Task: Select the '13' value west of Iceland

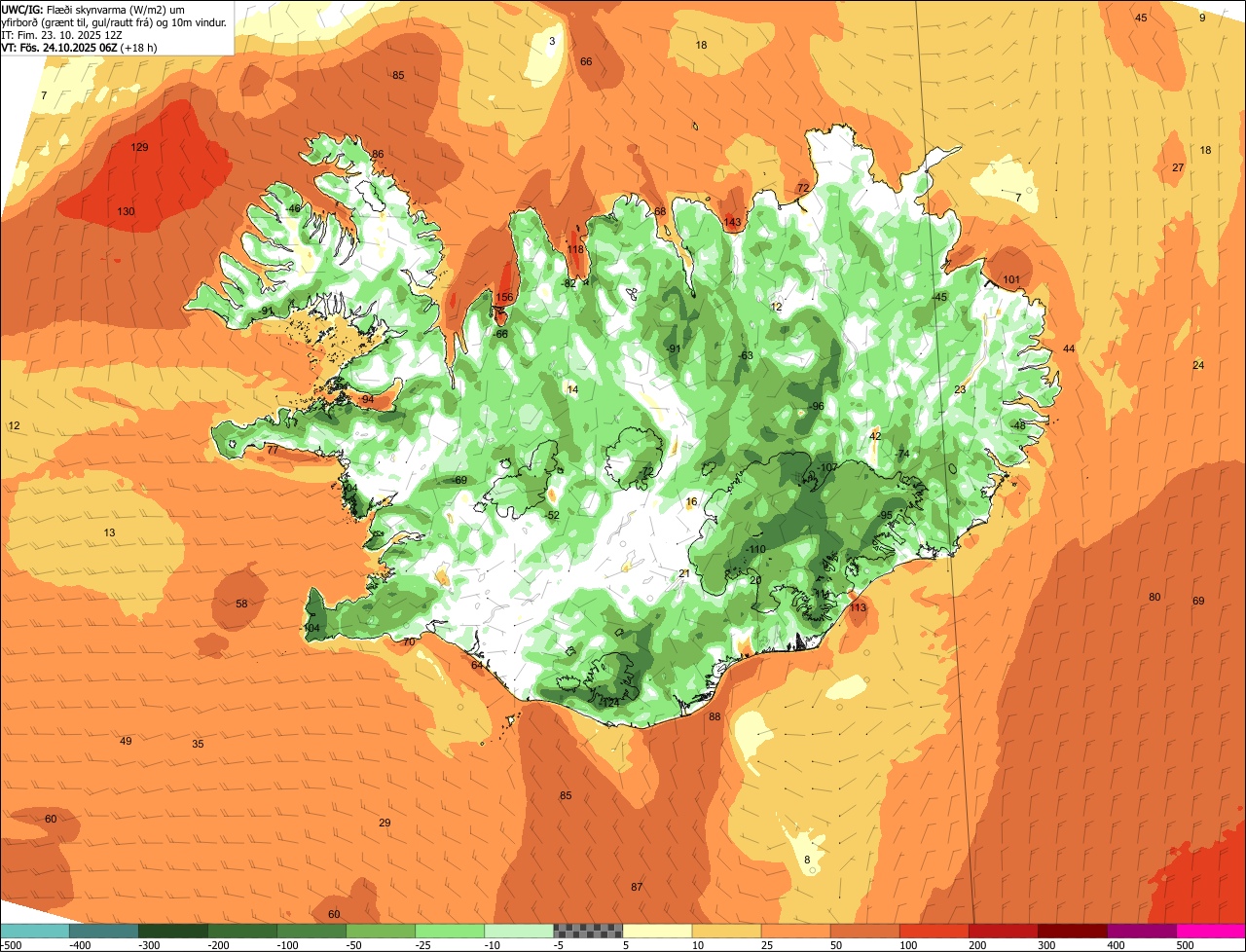Action: click(x=110, y=533)
